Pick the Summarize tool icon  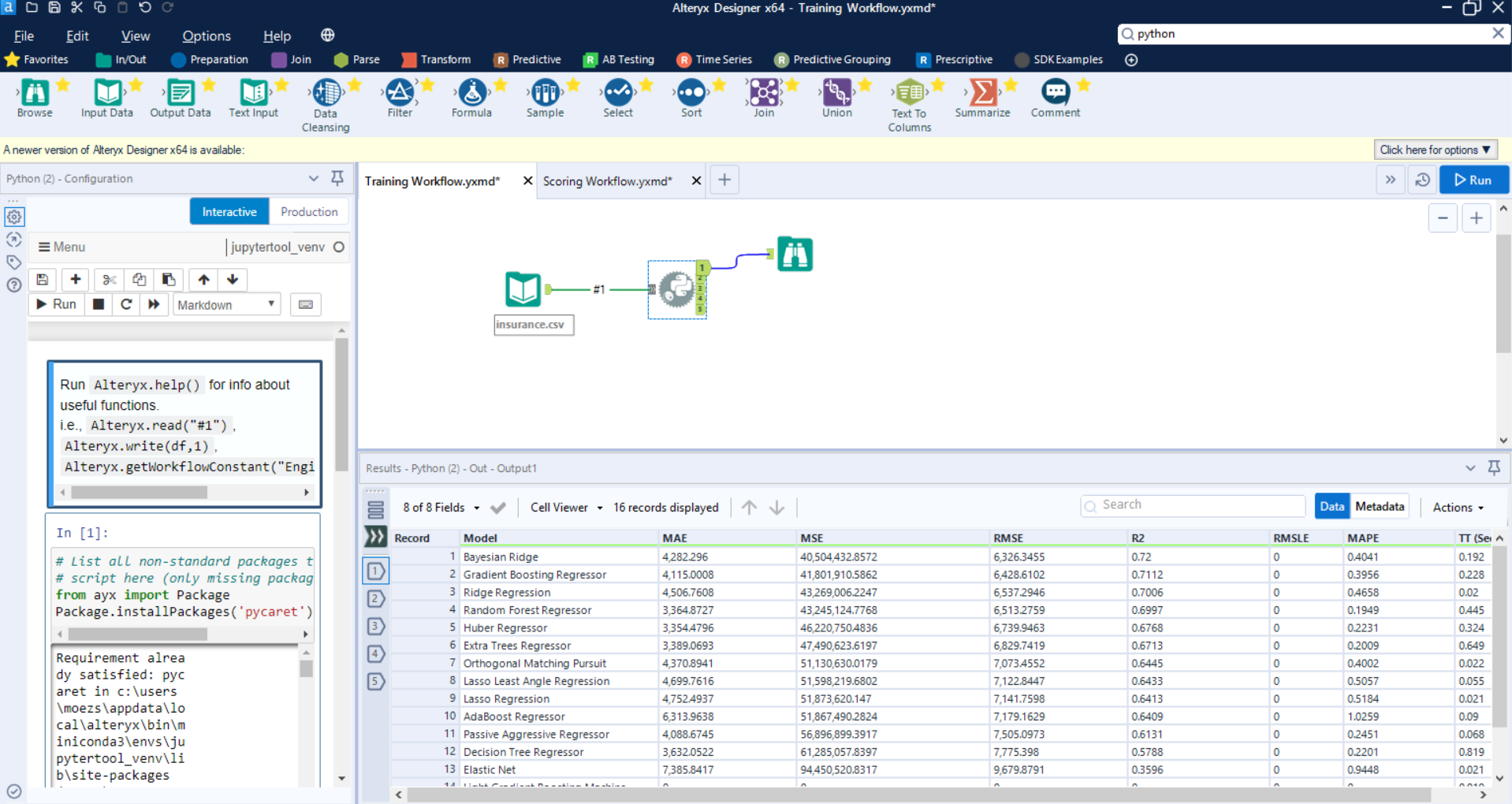coord(982,93)
